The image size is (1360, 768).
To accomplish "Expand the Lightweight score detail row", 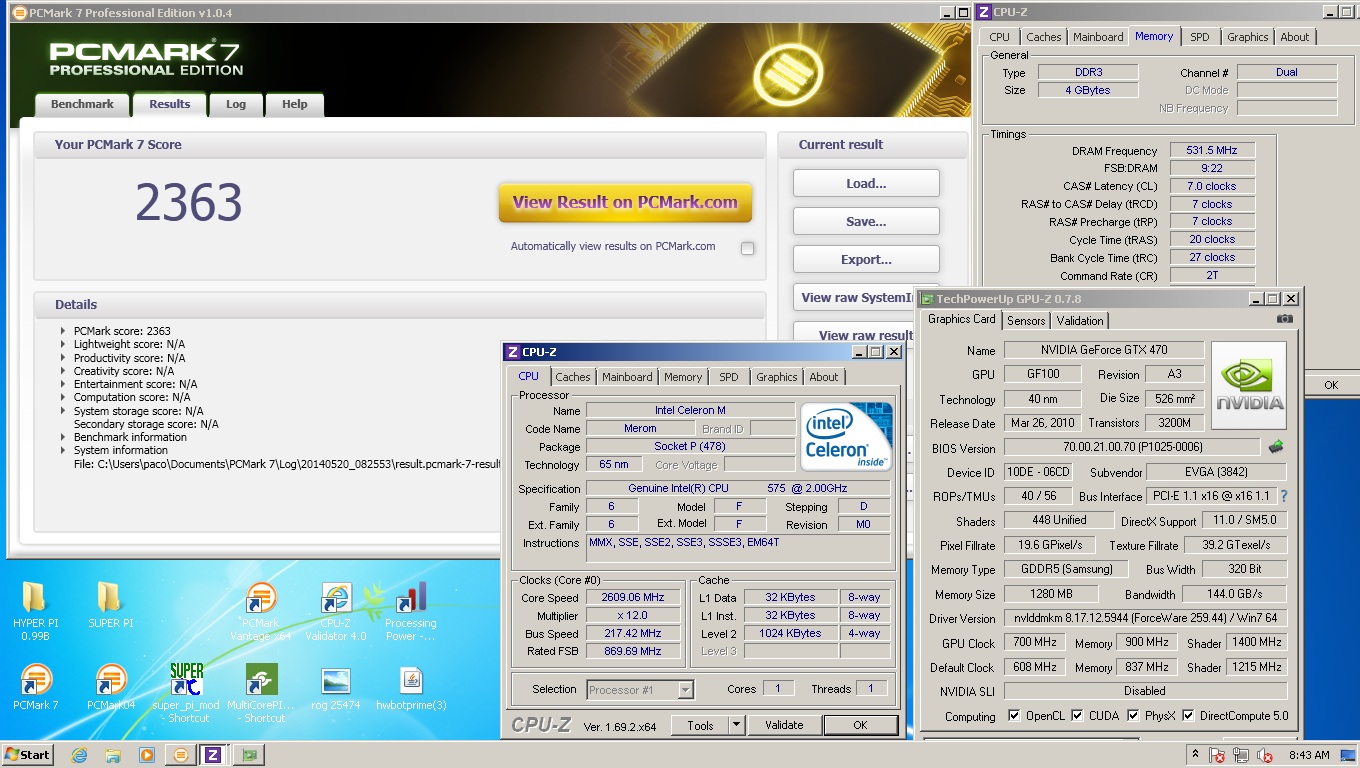I will click(64, 344).
